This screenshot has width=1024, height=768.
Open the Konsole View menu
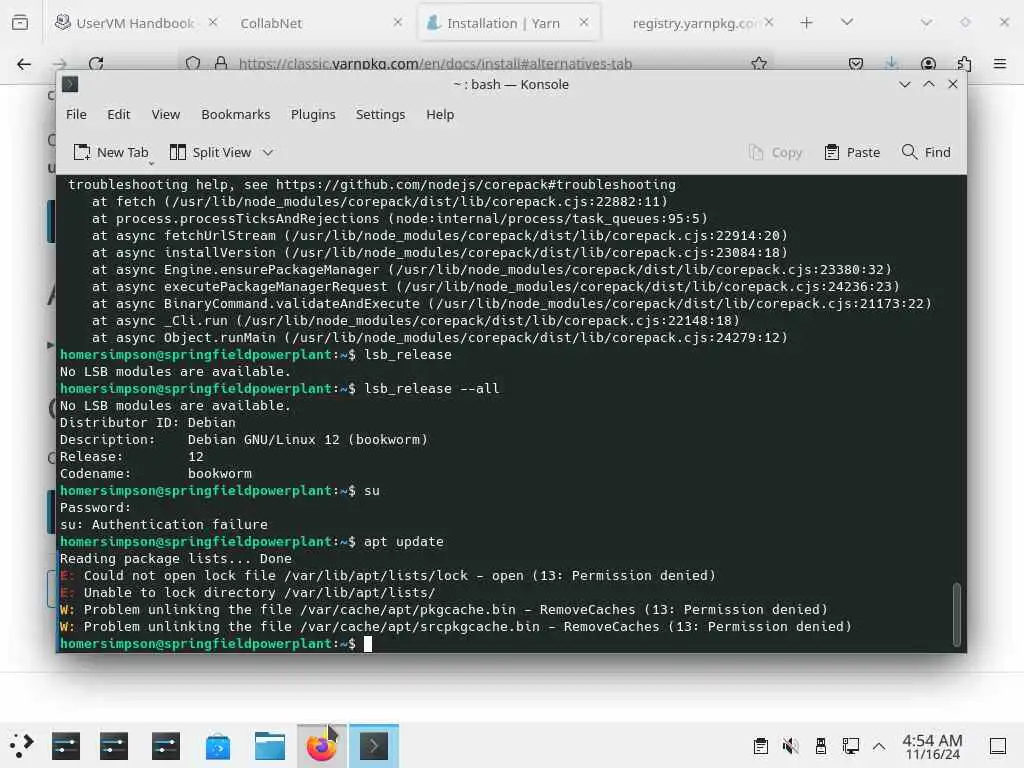coord(165,114)
